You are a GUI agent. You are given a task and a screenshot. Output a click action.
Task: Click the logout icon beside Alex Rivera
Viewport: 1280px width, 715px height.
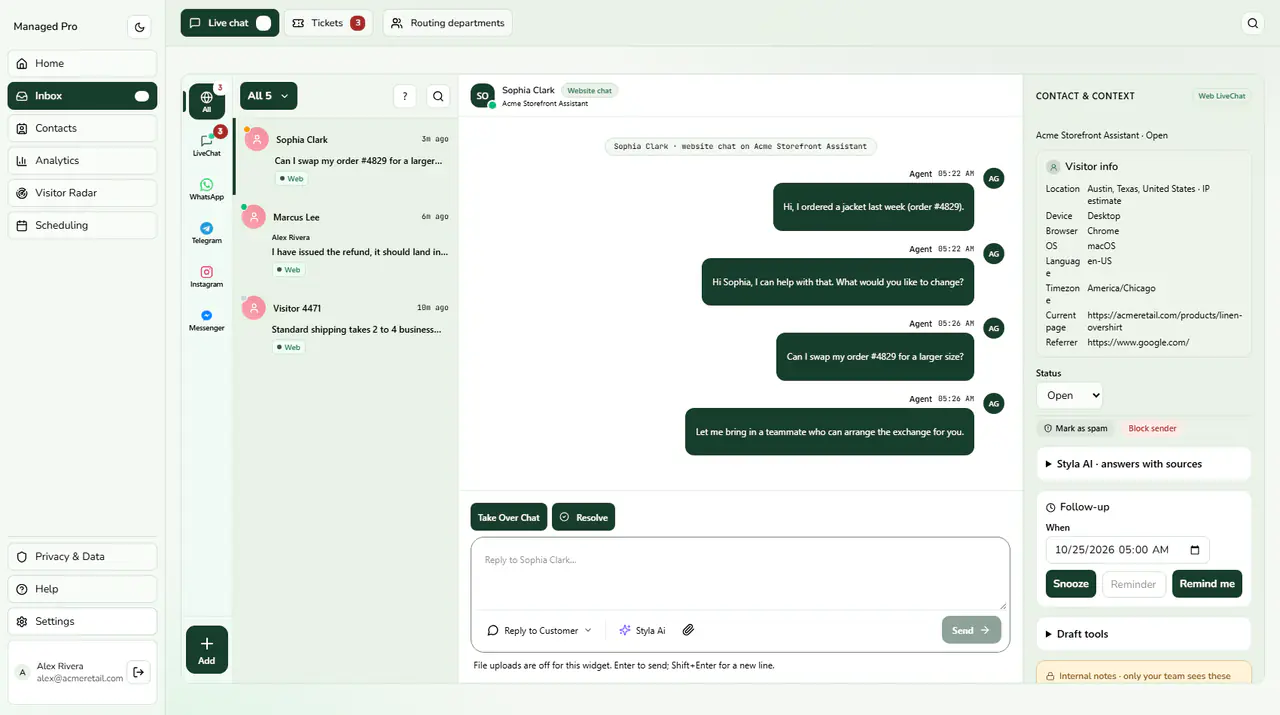pos(139,672)
